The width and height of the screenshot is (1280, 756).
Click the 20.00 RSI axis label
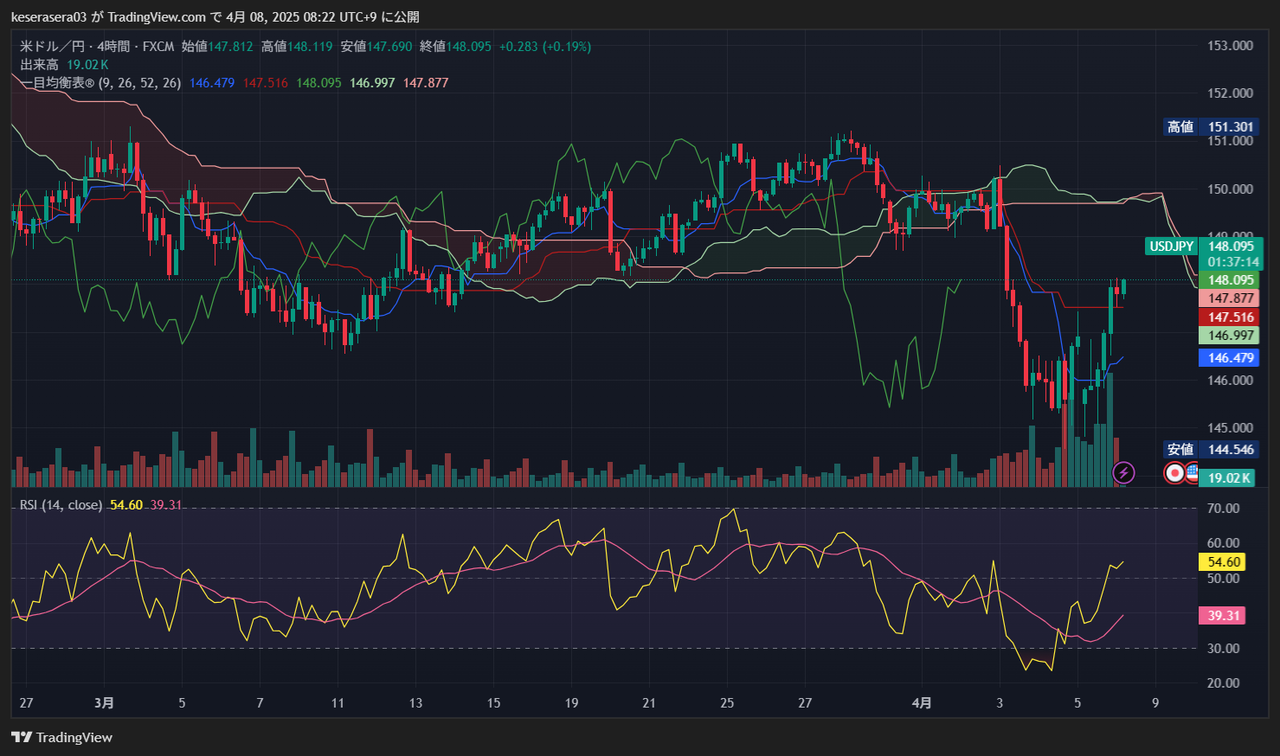pyautogui.click(x=1225, y=684)
